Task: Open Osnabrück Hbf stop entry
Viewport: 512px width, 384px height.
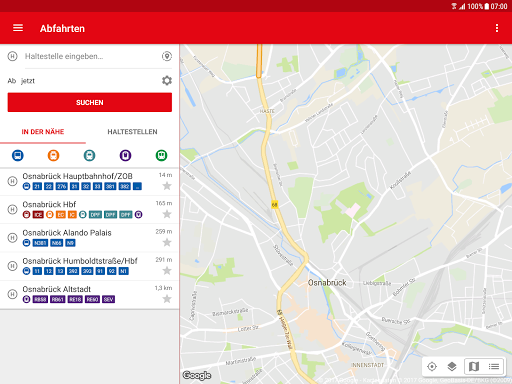Action: (x=90, y=209)
